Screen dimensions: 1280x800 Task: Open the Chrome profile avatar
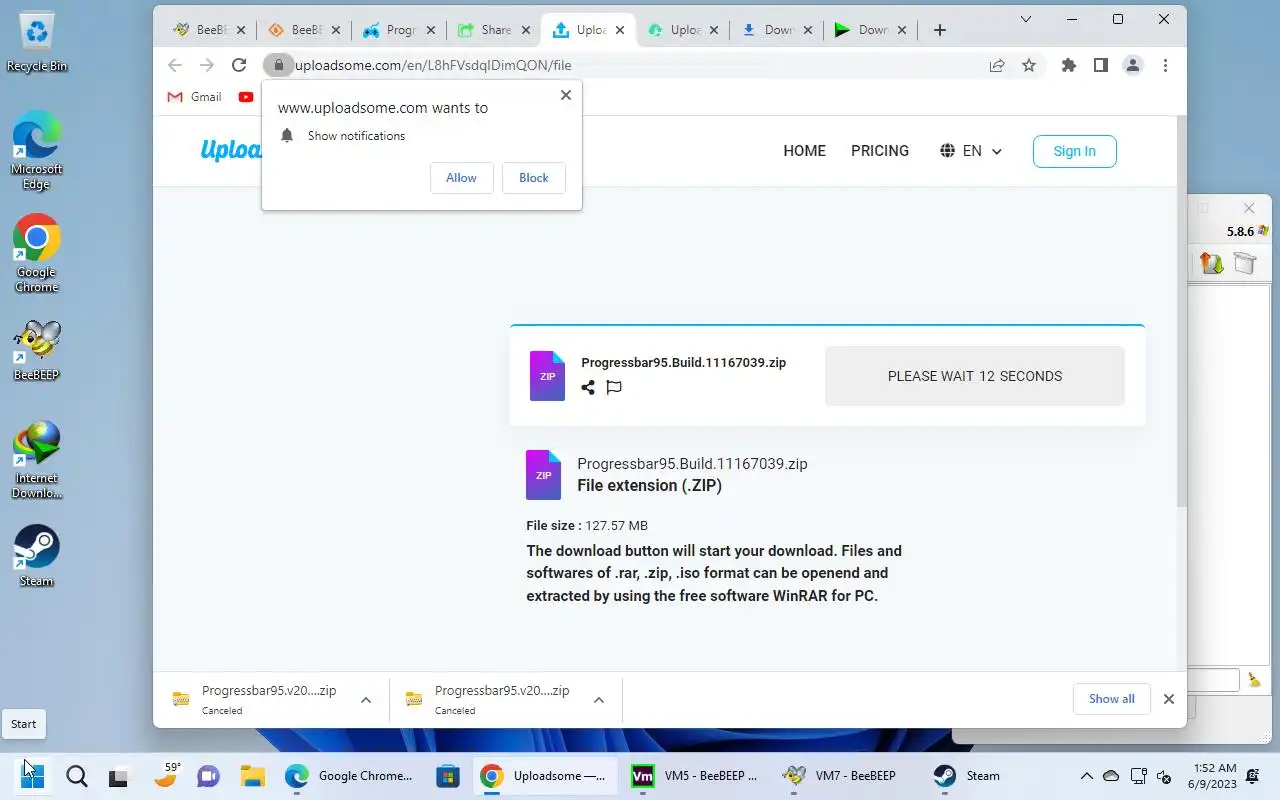[1132, 65]
